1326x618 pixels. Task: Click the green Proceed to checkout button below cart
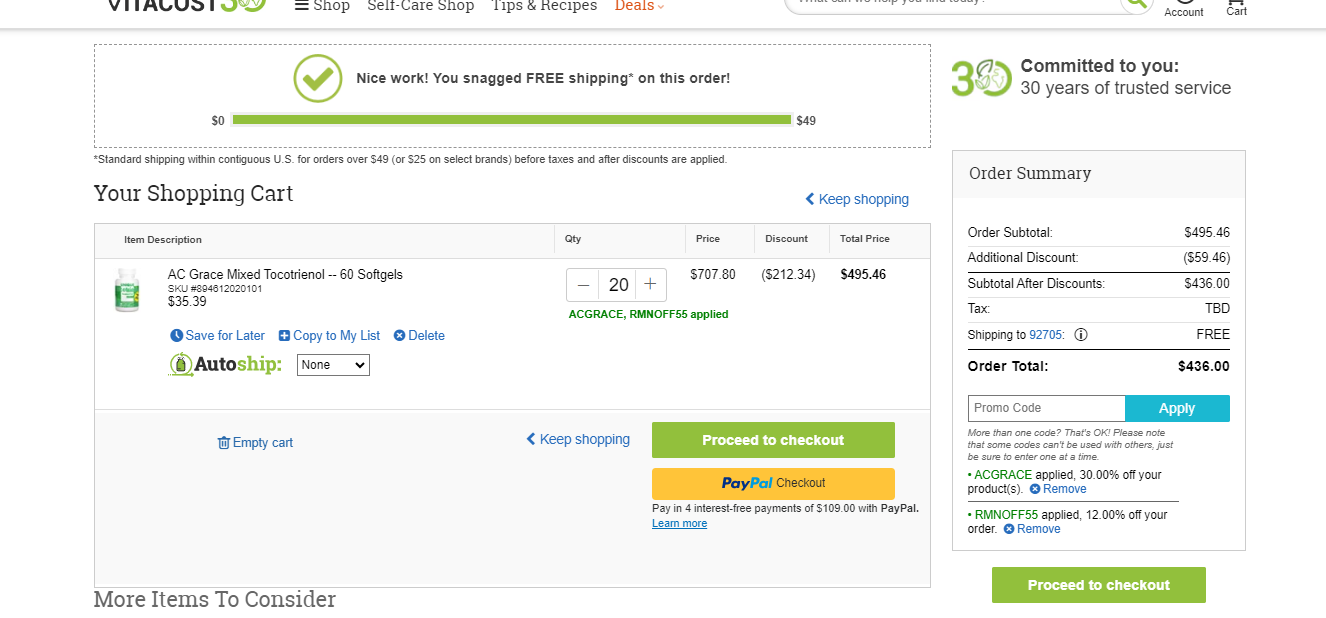coord(773,440)
